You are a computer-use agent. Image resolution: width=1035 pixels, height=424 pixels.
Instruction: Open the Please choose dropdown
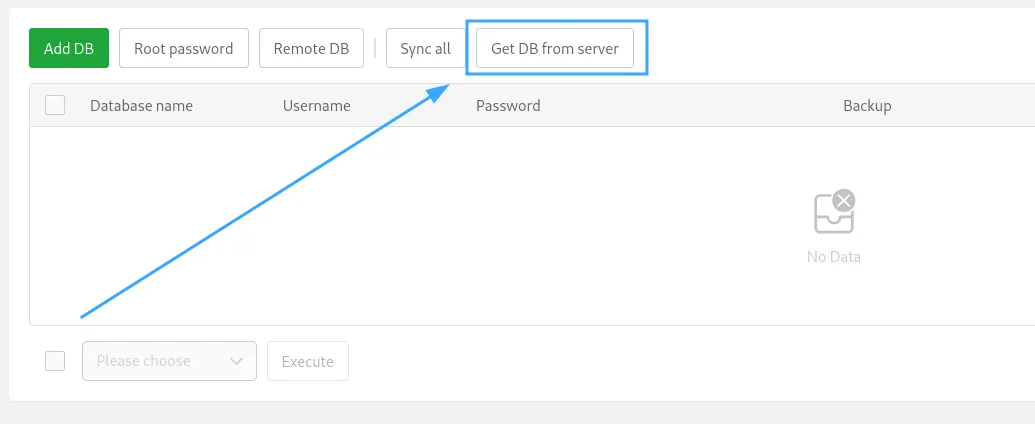[x=169, y=361]
